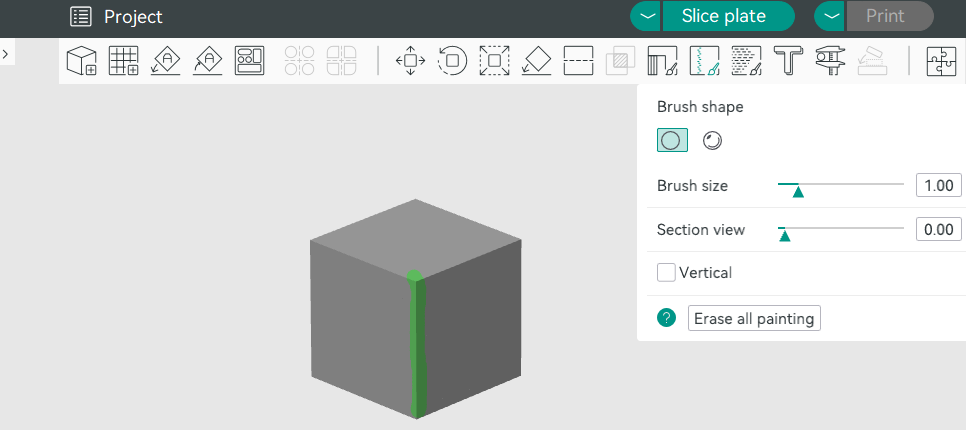
Task: Click the Split to objects icon
Action: (299, 61)
